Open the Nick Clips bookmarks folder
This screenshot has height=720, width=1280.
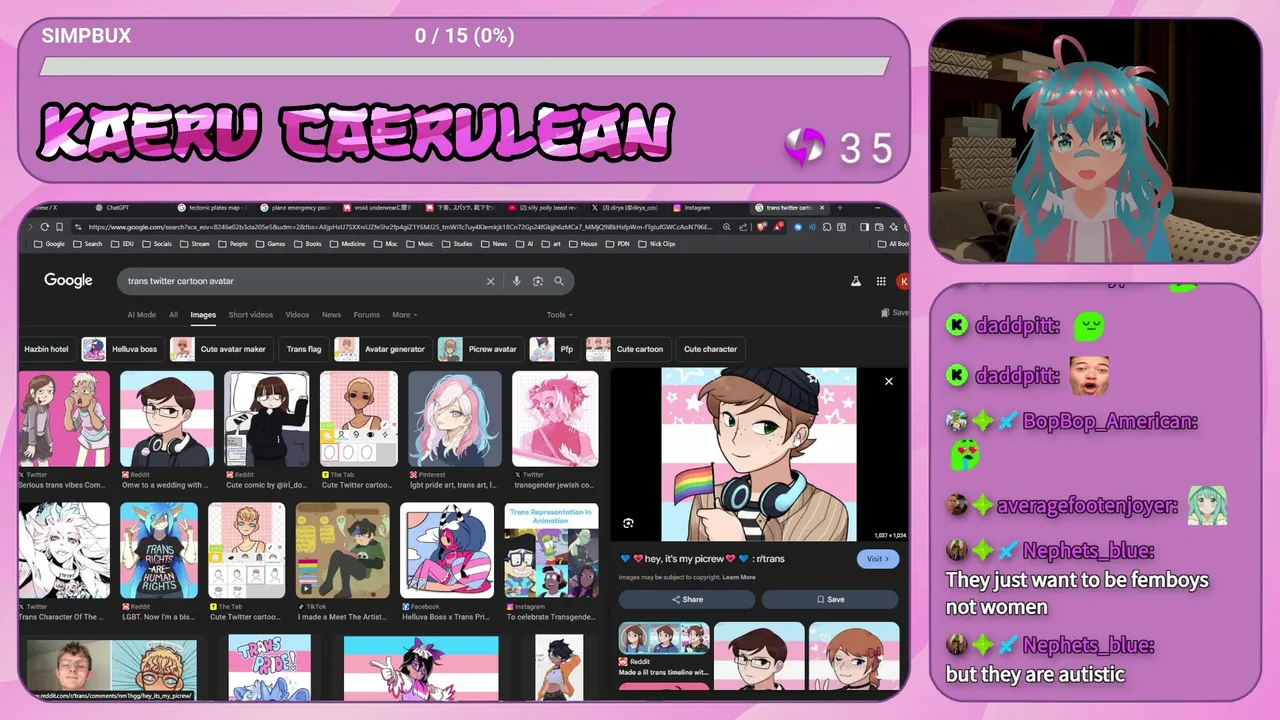pyautogui.click(x=657, y=244)
